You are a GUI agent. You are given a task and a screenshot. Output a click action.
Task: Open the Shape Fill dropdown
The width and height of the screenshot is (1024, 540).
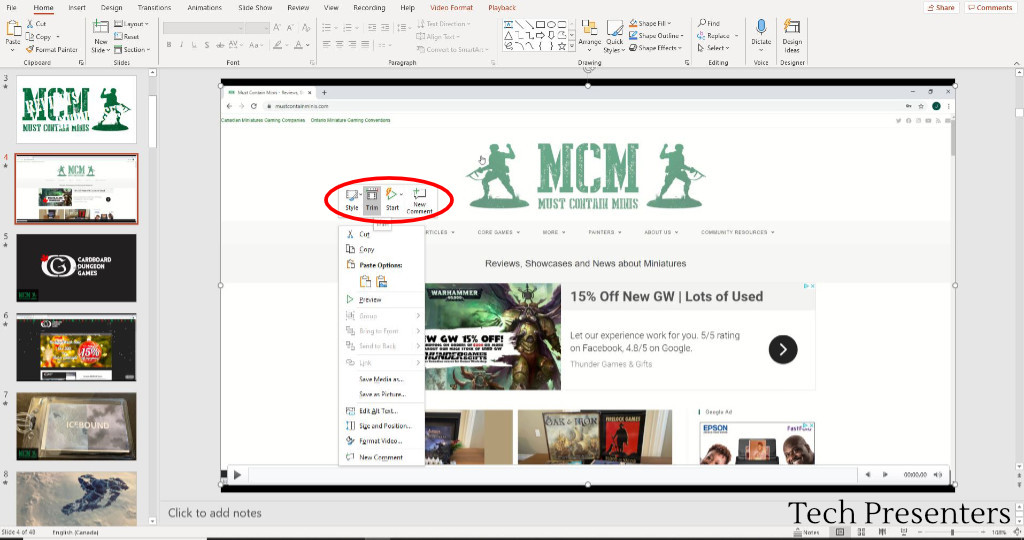tap(650, 24)
